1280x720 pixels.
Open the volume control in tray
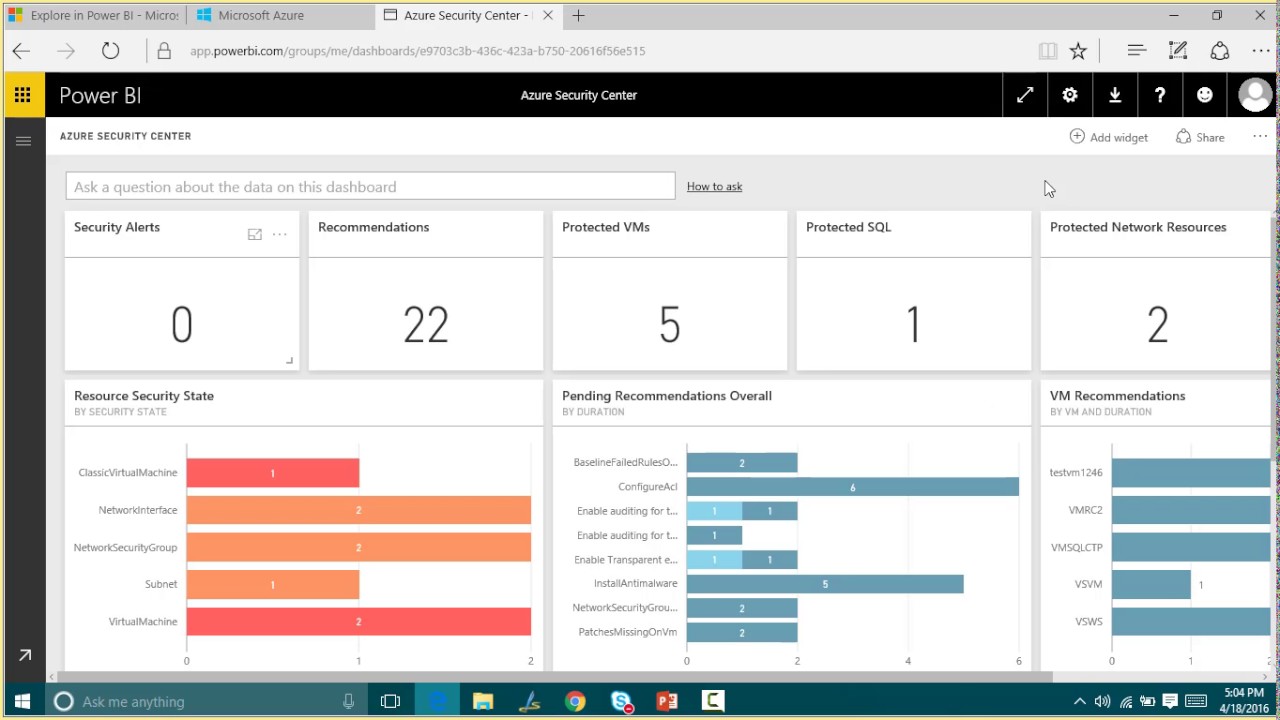click(1102, 701)
